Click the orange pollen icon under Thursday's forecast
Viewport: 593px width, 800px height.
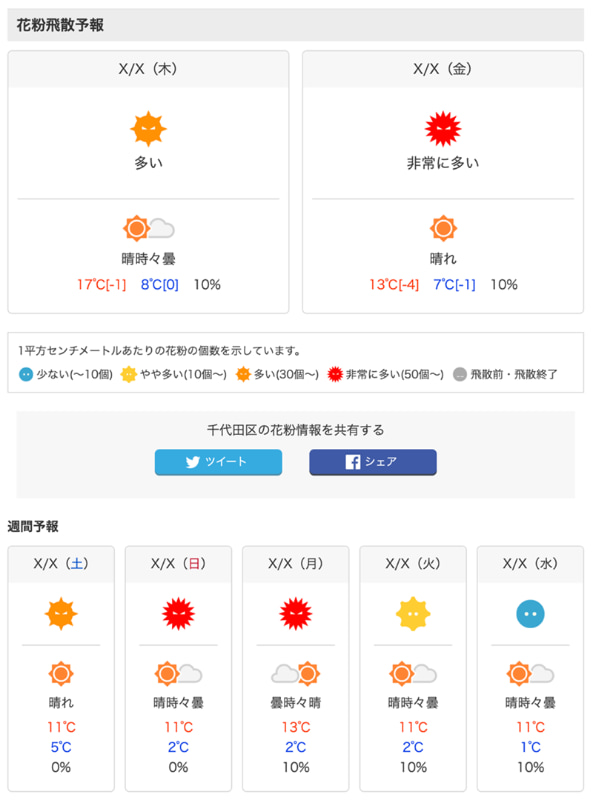150,126
